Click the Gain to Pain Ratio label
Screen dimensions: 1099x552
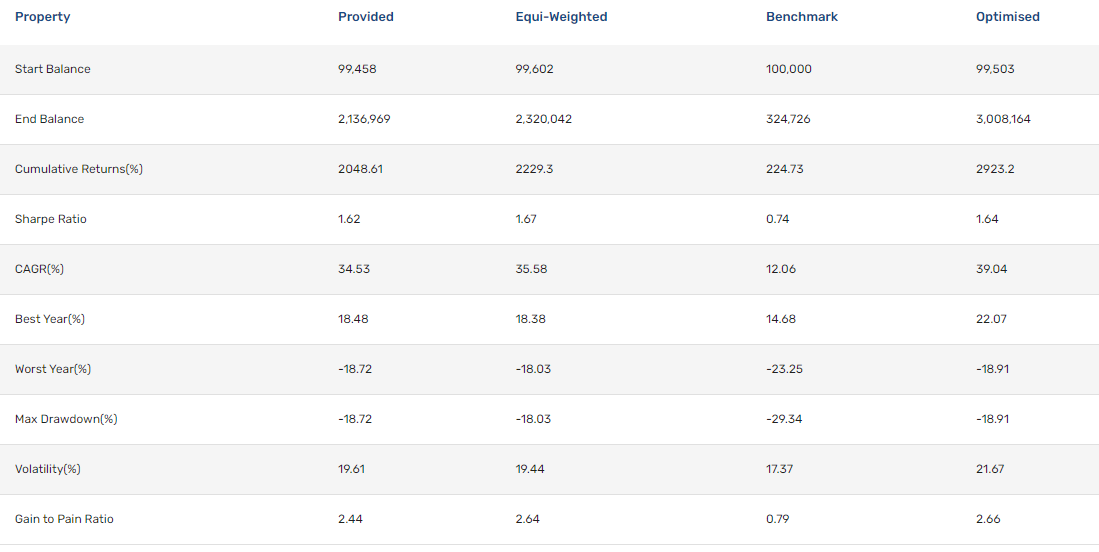[64, 519]
